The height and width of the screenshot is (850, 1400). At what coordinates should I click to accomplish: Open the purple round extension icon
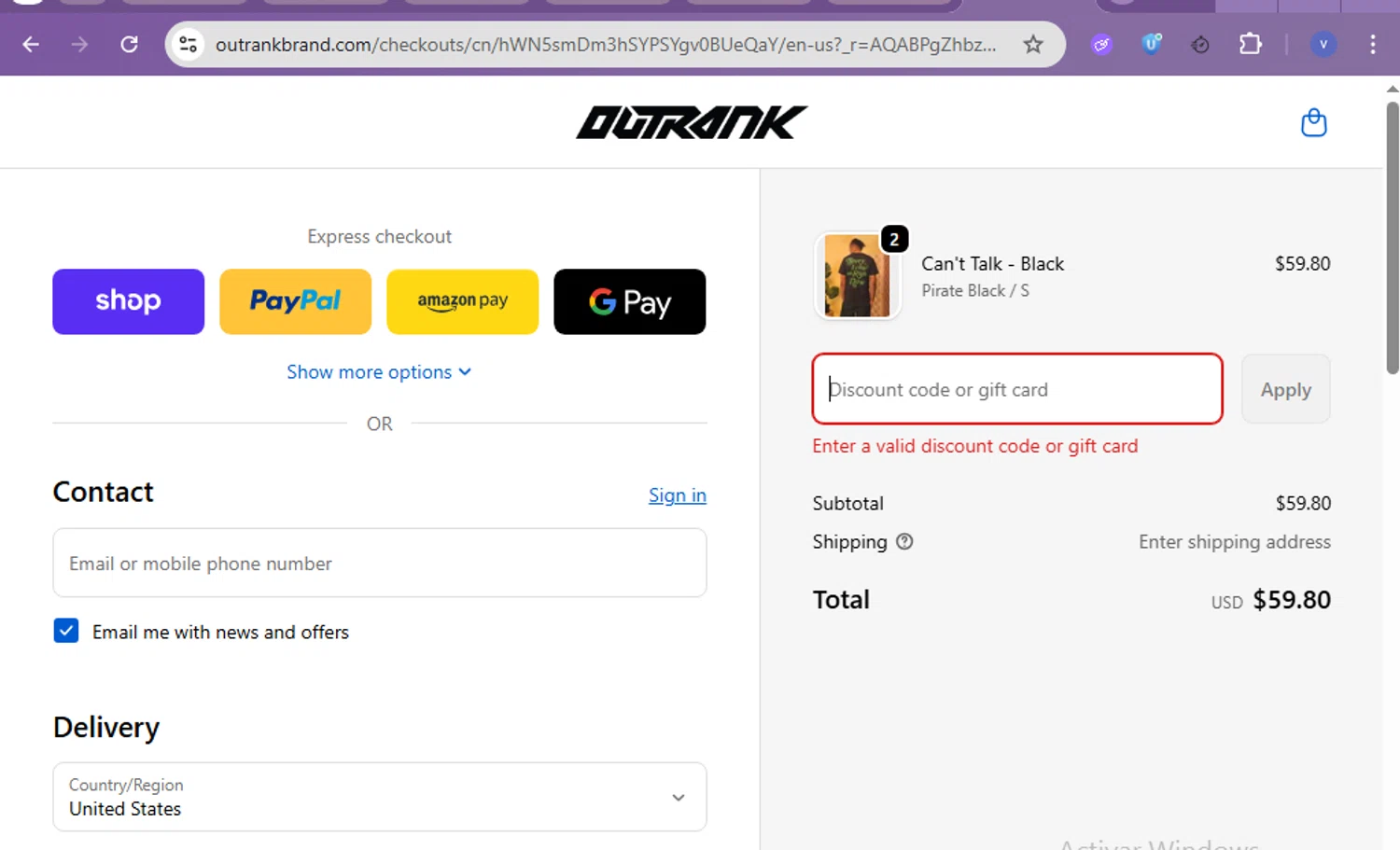(1102, 44)
